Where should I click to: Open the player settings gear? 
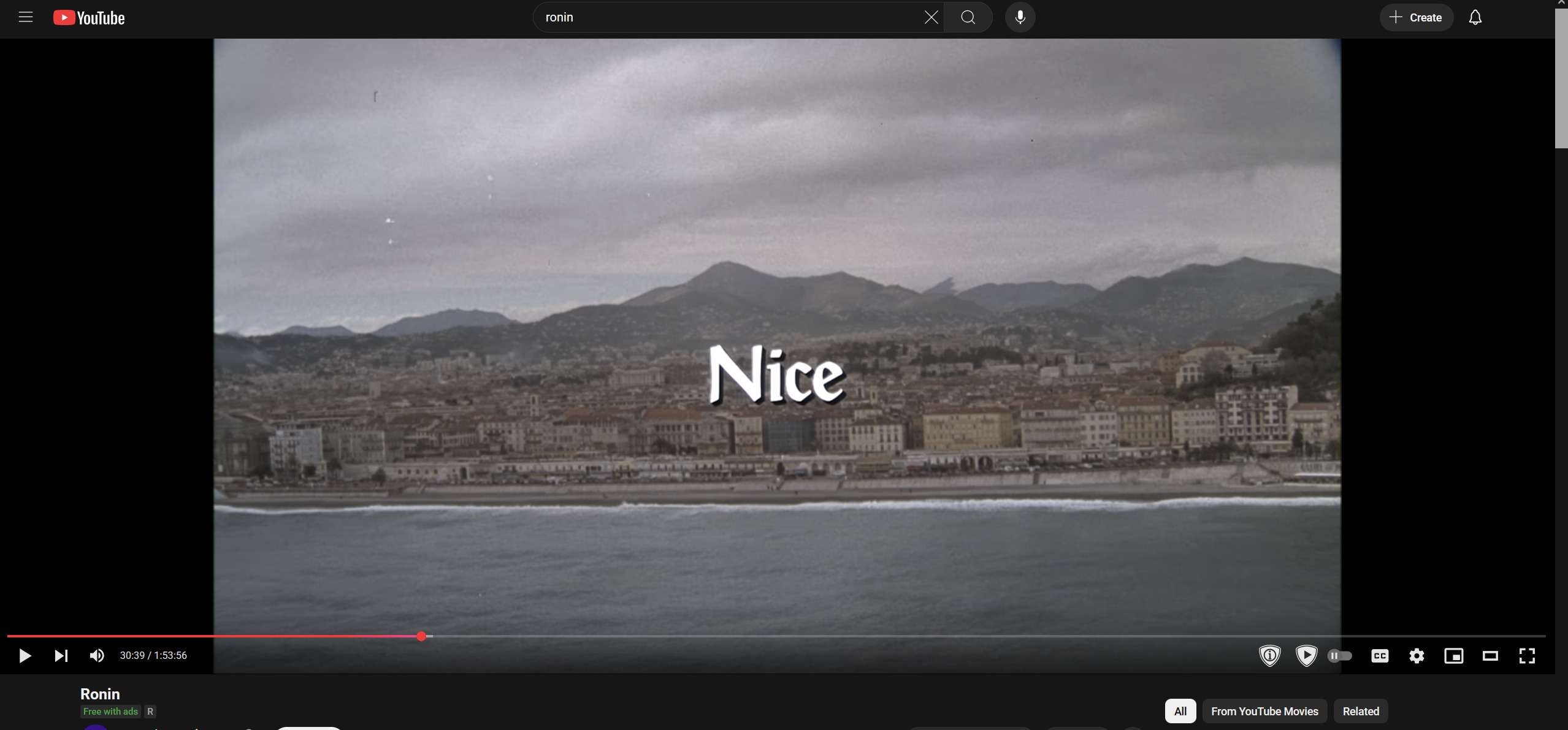[x=1417, y=656]
